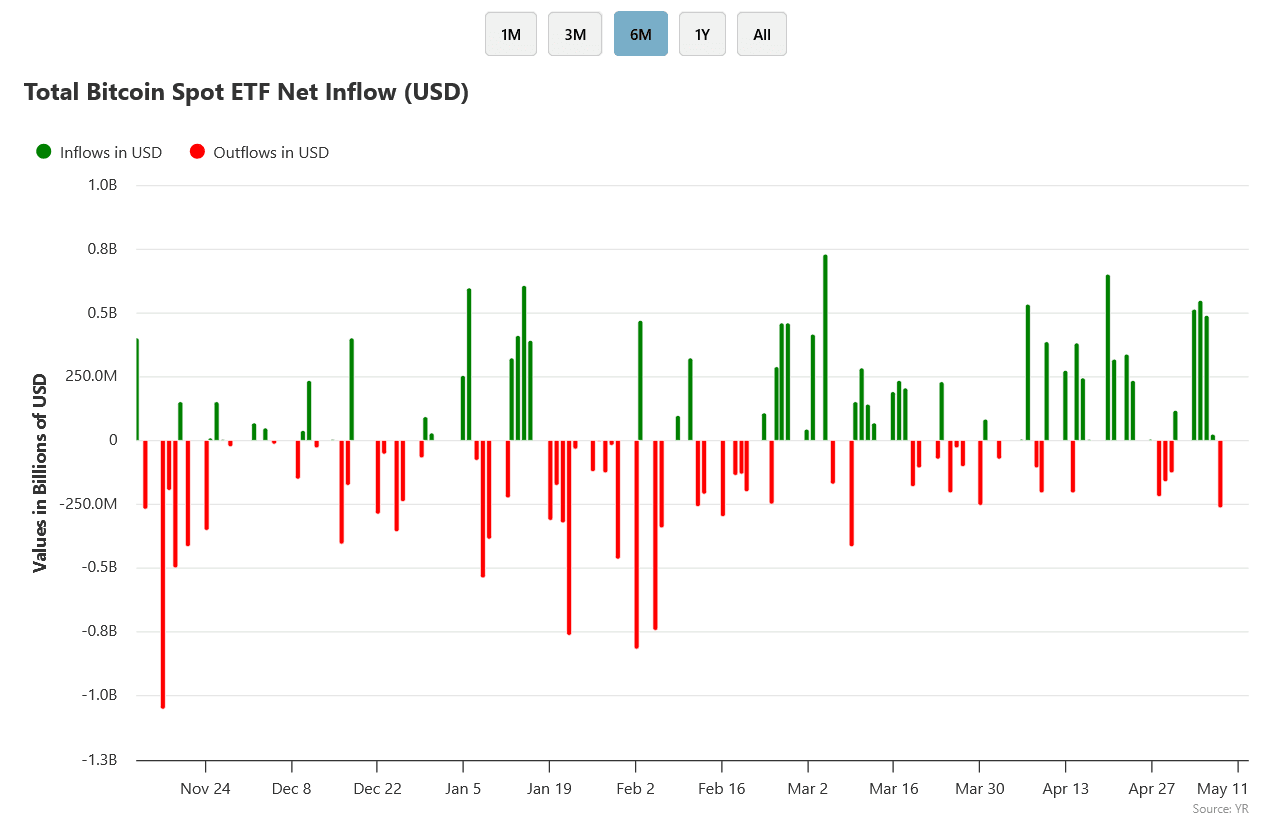
Task: Click the tallest green inflow bar after Mar 2
Action: (x=825, y=347)
